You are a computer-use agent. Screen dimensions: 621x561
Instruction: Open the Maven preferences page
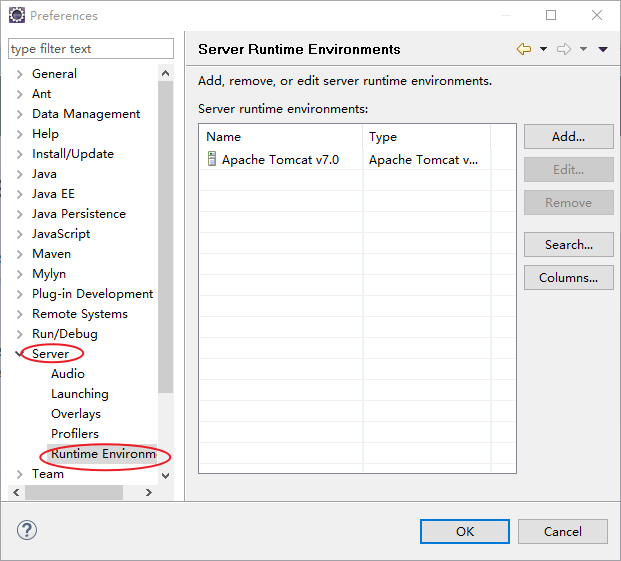[x=51, y=254]
